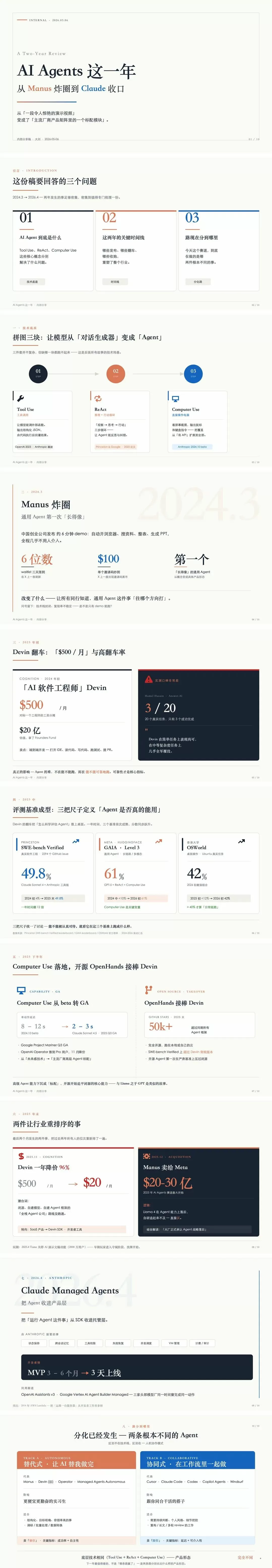Select orange step circle 02 in the timeline
This screenshot has width=272, height=1568.
tap(116, 373)
